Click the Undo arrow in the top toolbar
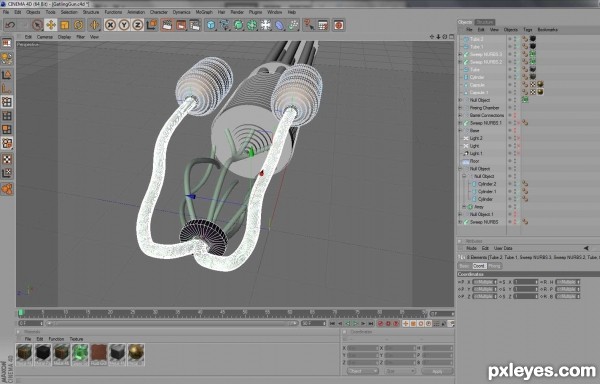This screenshot has width=600, height=384. (x=10, y=25)
